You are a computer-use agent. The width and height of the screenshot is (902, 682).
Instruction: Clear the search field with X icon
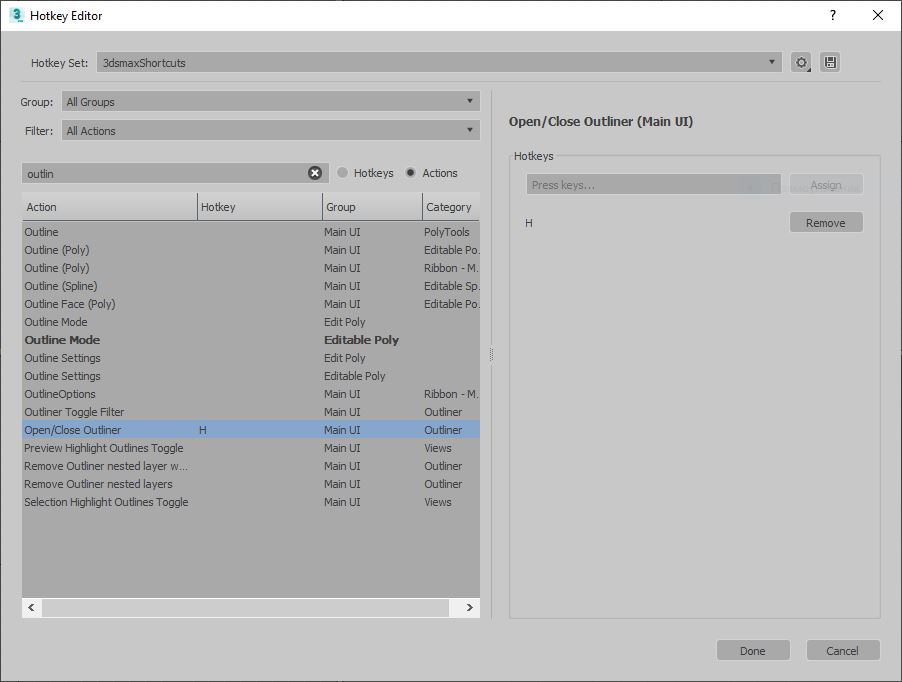point(315,173)
